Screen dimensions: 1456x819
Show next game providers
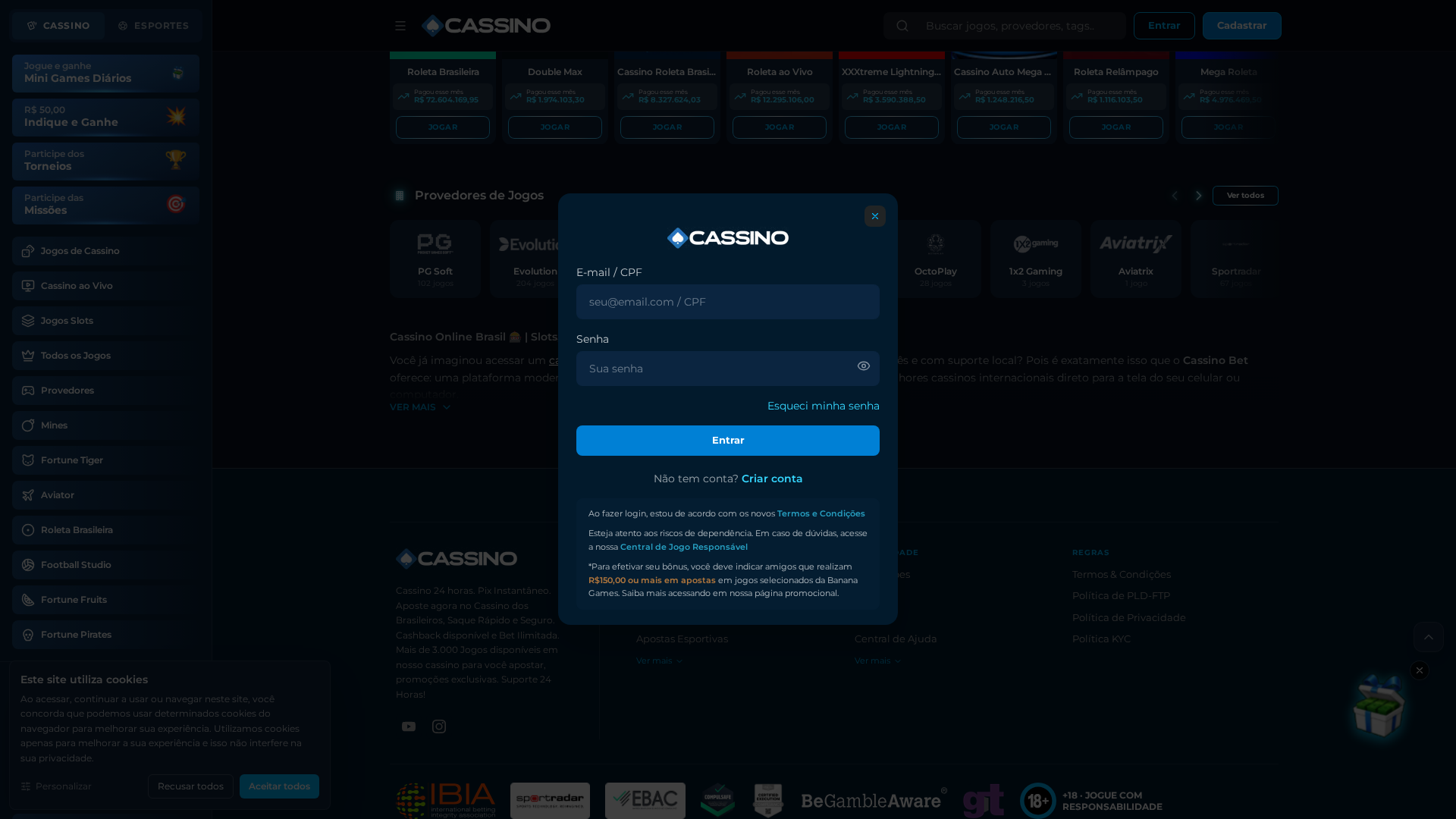point(1199,196)
